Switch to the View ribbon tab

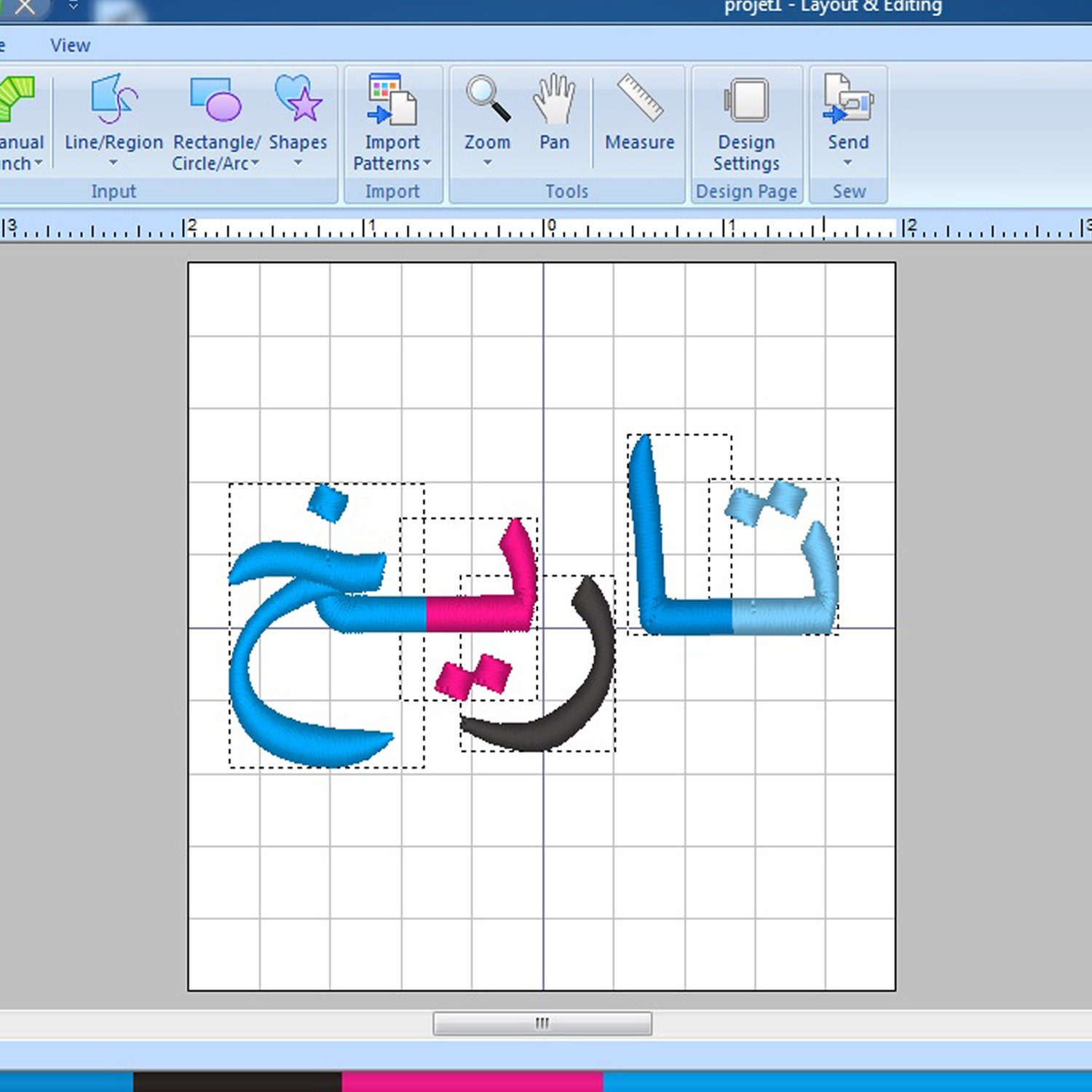[x=69, y=45]
